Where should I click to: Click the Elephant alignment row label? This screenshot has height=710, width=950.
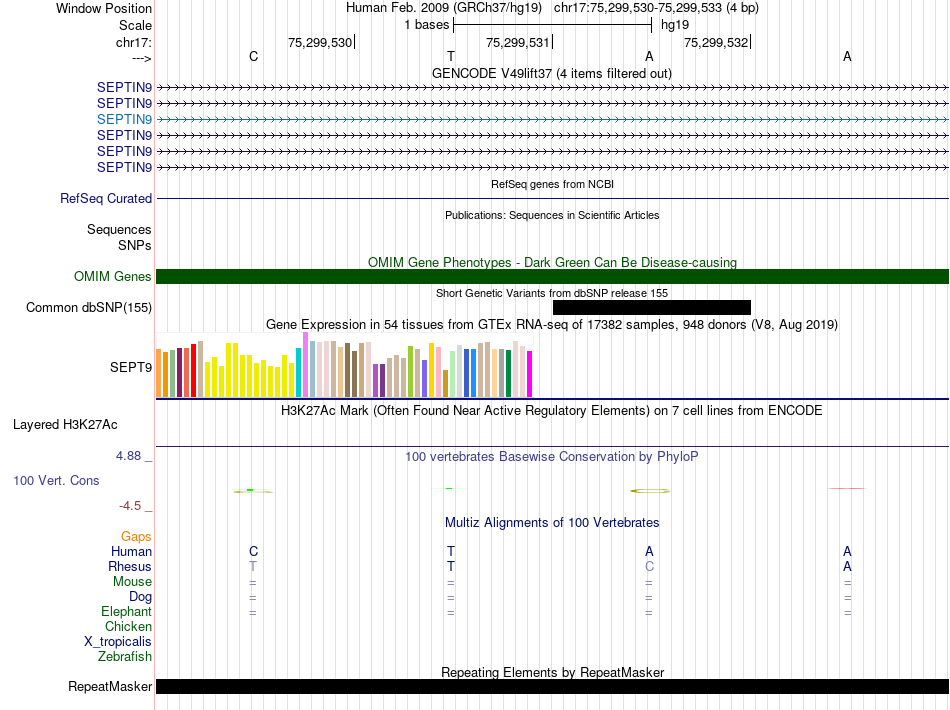126,611
